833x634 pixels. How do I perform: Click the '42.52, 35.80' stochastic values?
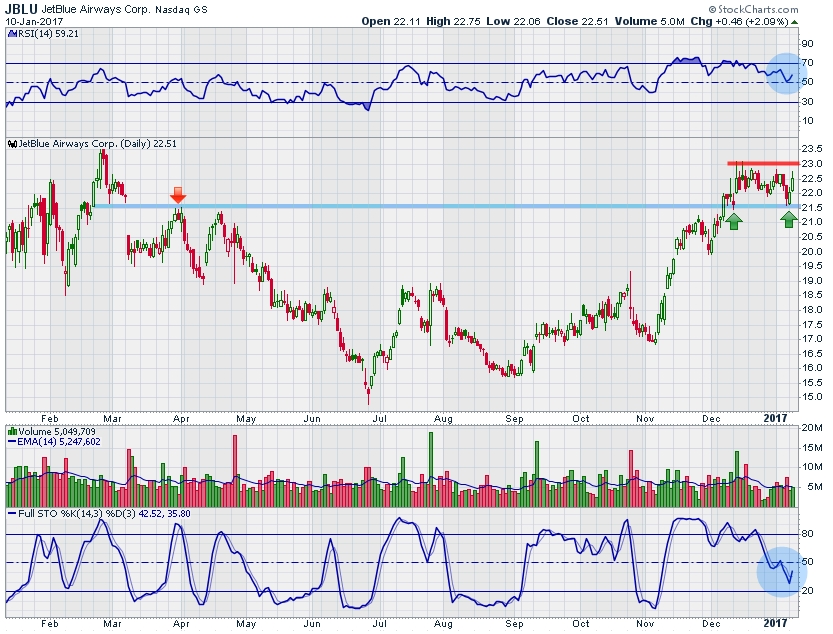pyautogui.click(x=165, y=514)
